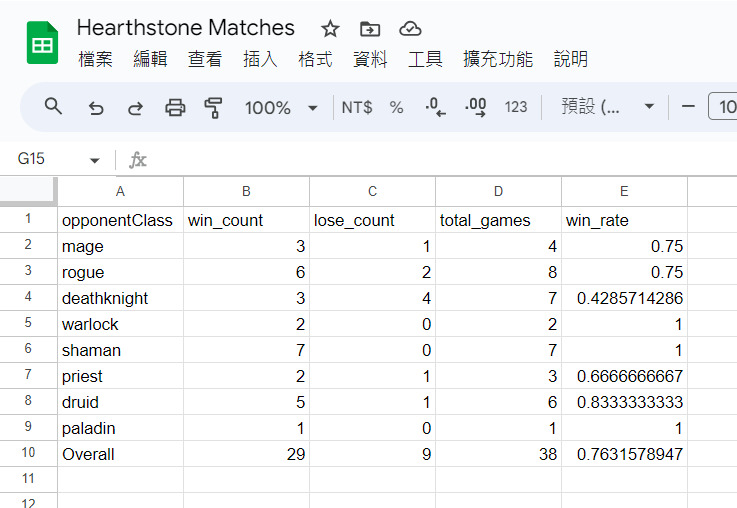Open the 查看 menu
The image size is (737, 508).
(x=205, y=60)
